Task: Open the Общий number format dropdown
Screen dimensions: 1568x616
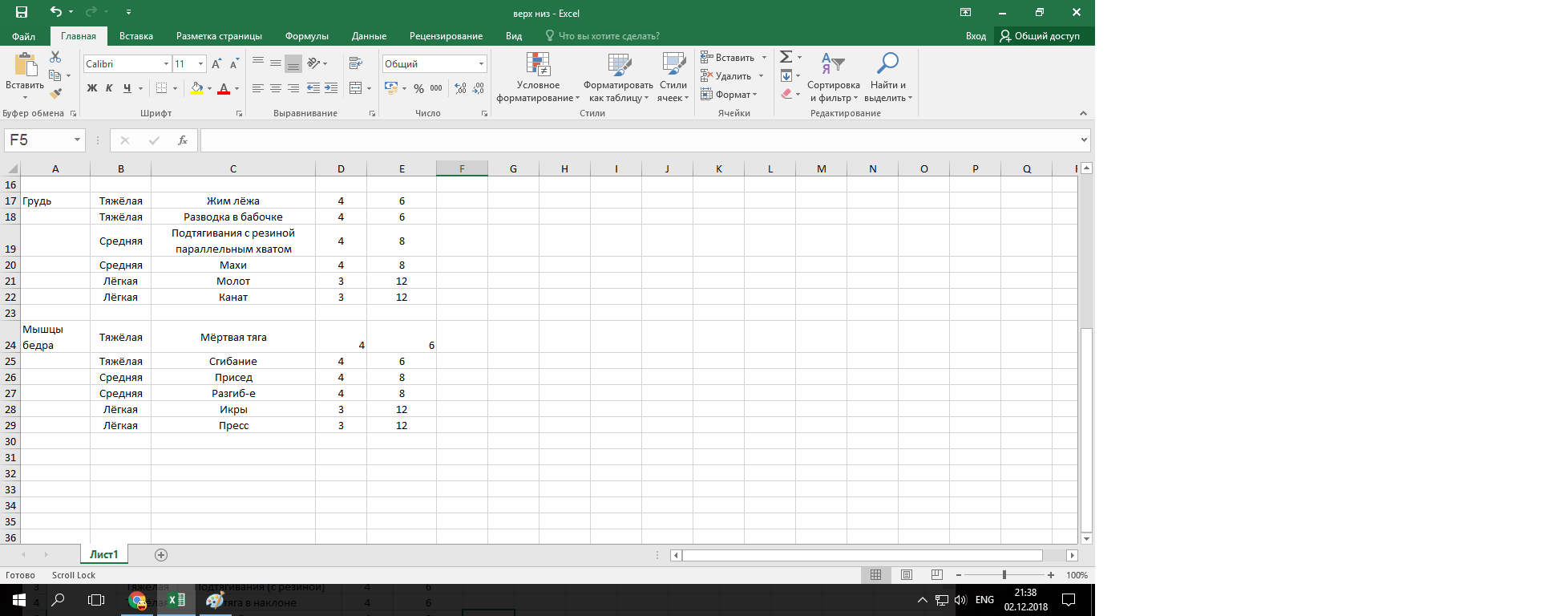Action: point(481,63)
